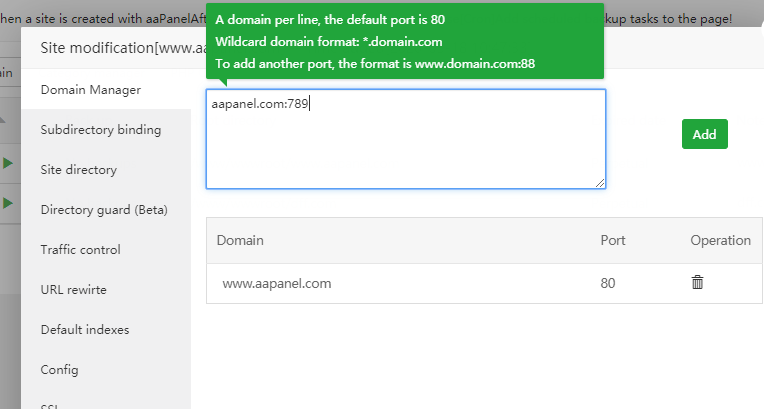This screenshot has width=764, height=409.
Task: Focus the domain entry text area
Action: (x=405, y=139)
